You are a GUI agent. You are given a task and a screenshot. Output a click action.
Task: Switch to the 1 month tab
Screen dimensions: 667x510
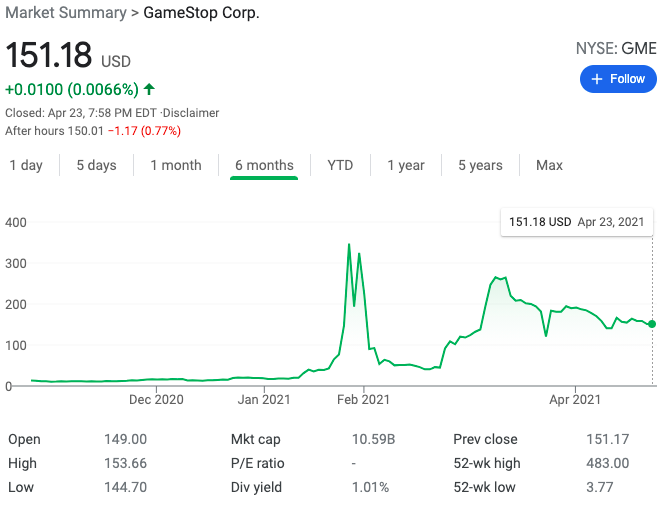(x=176, y=165)
